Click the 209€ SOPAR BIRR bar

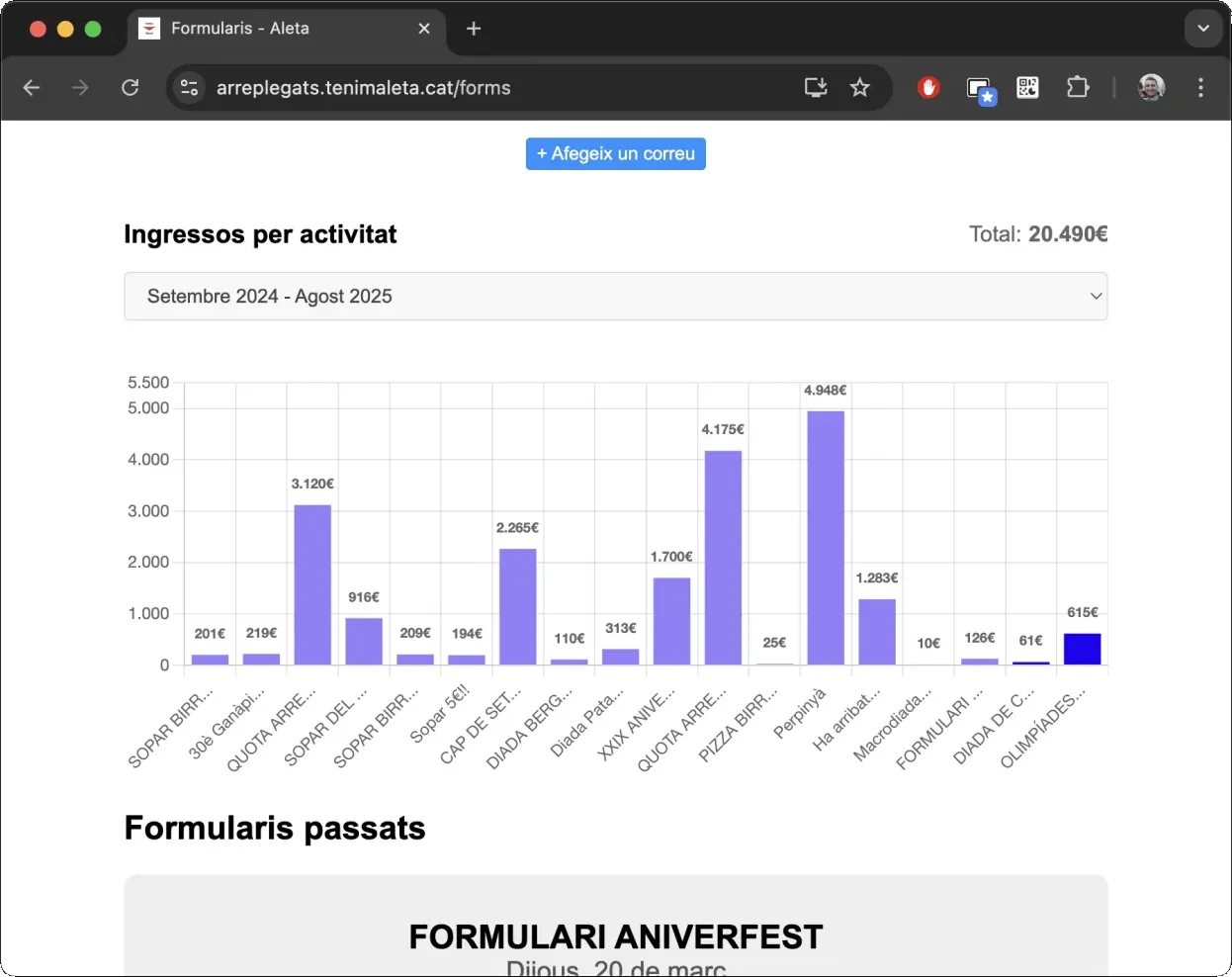pyautogui.click(x=415, y=660)
